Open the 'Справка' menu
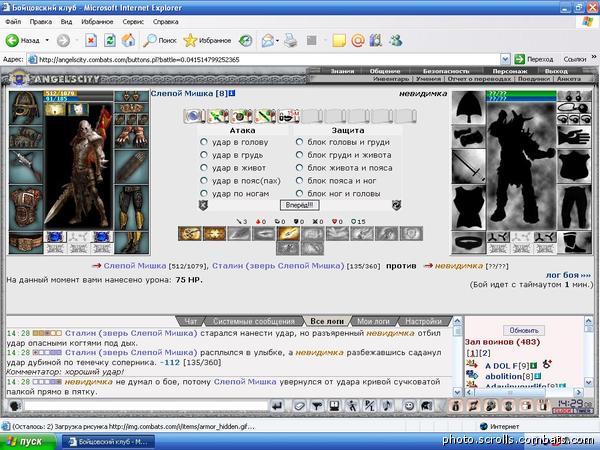 165,22
